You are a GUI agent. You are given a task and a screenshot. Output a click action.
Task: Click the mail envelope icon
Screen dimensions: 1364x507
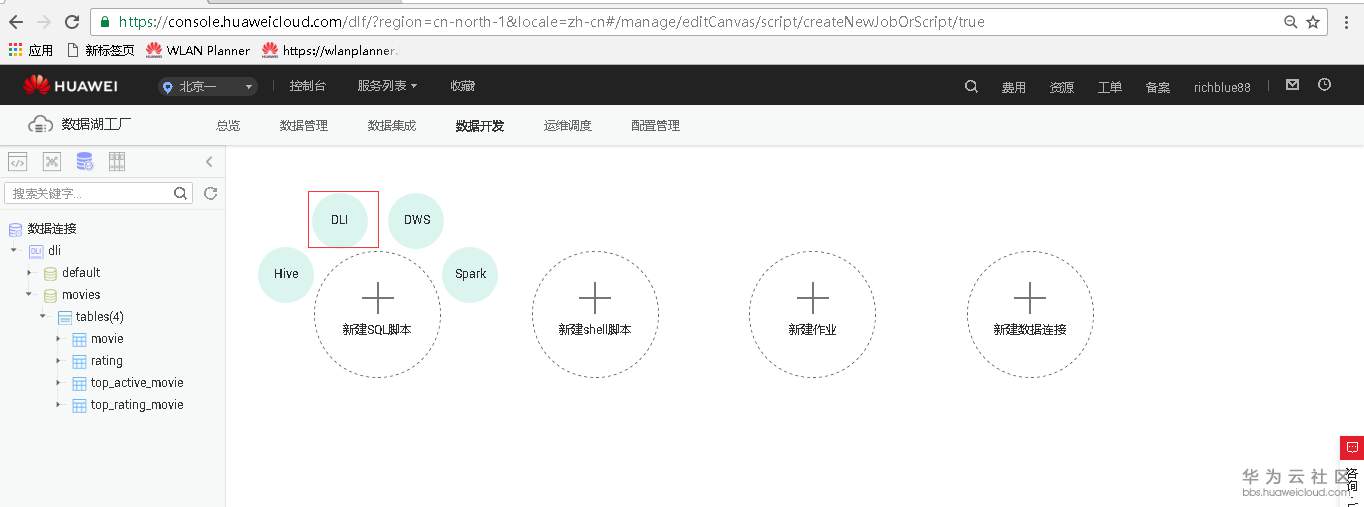click(x=1292, y=86)
